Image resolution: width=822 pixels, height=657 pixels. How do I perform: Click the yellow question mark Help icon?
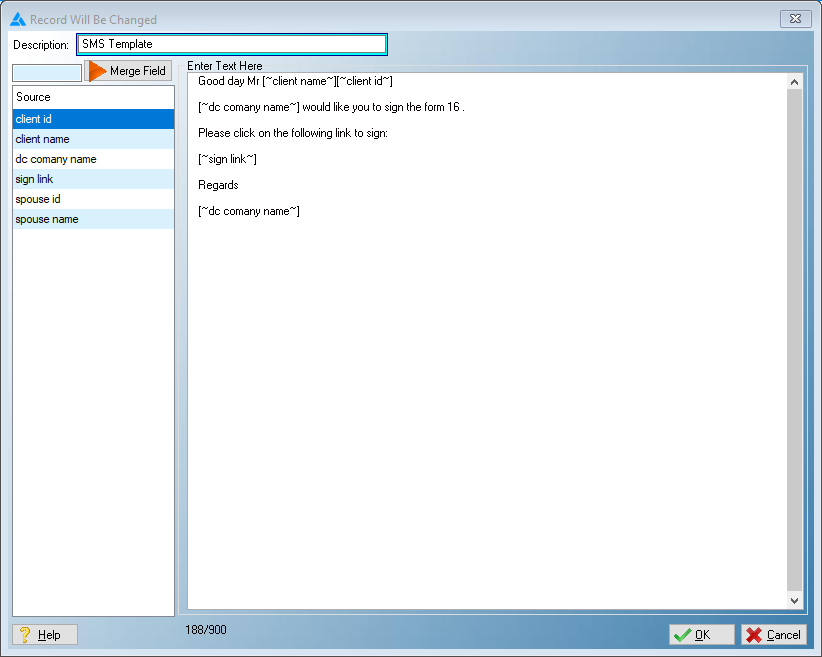(x=25, y=635)
